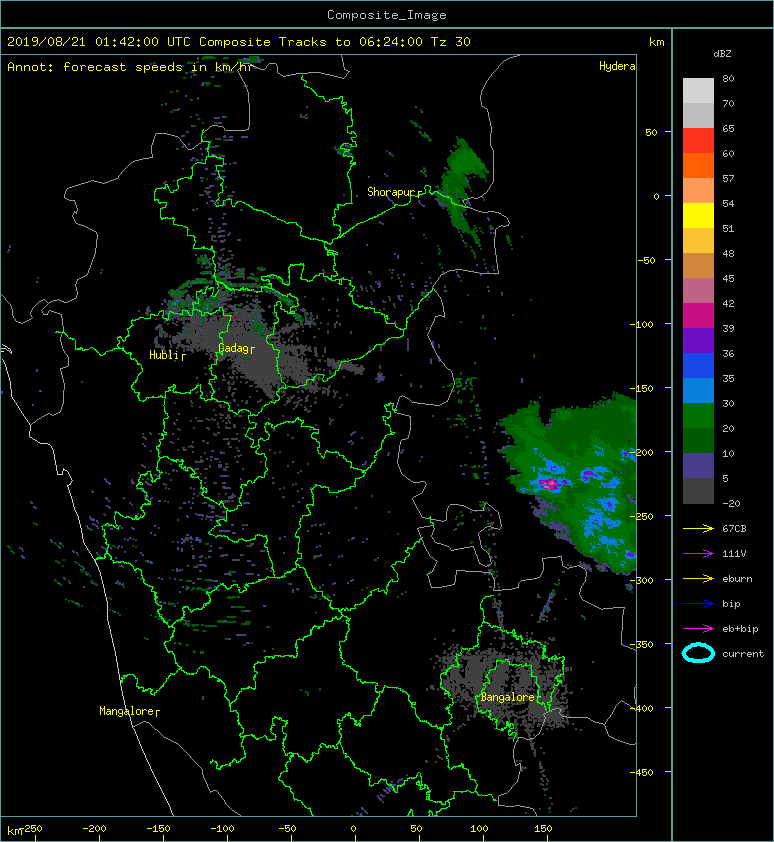Select the red 60-65 dBZ swatch
This screenshot has height=842, width=774.
698,141
